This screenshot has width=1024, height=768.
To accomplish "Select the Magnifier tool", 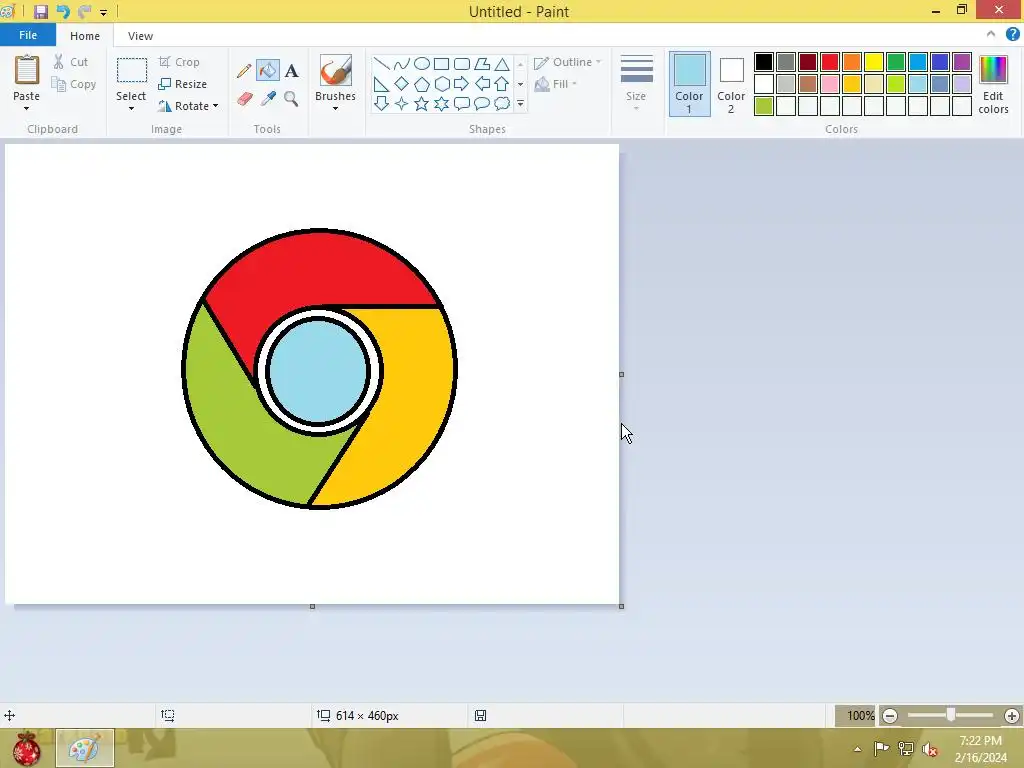I will [291, 99].
